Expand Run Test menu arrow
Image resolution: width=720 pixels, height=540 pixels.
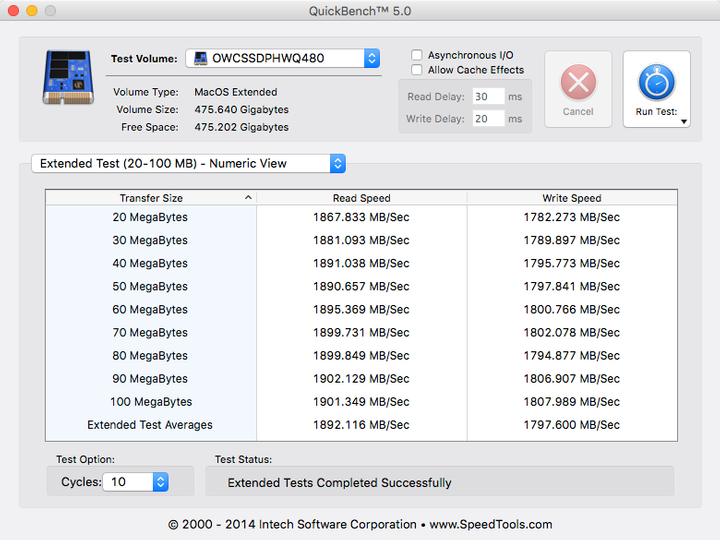coord(684,122)
